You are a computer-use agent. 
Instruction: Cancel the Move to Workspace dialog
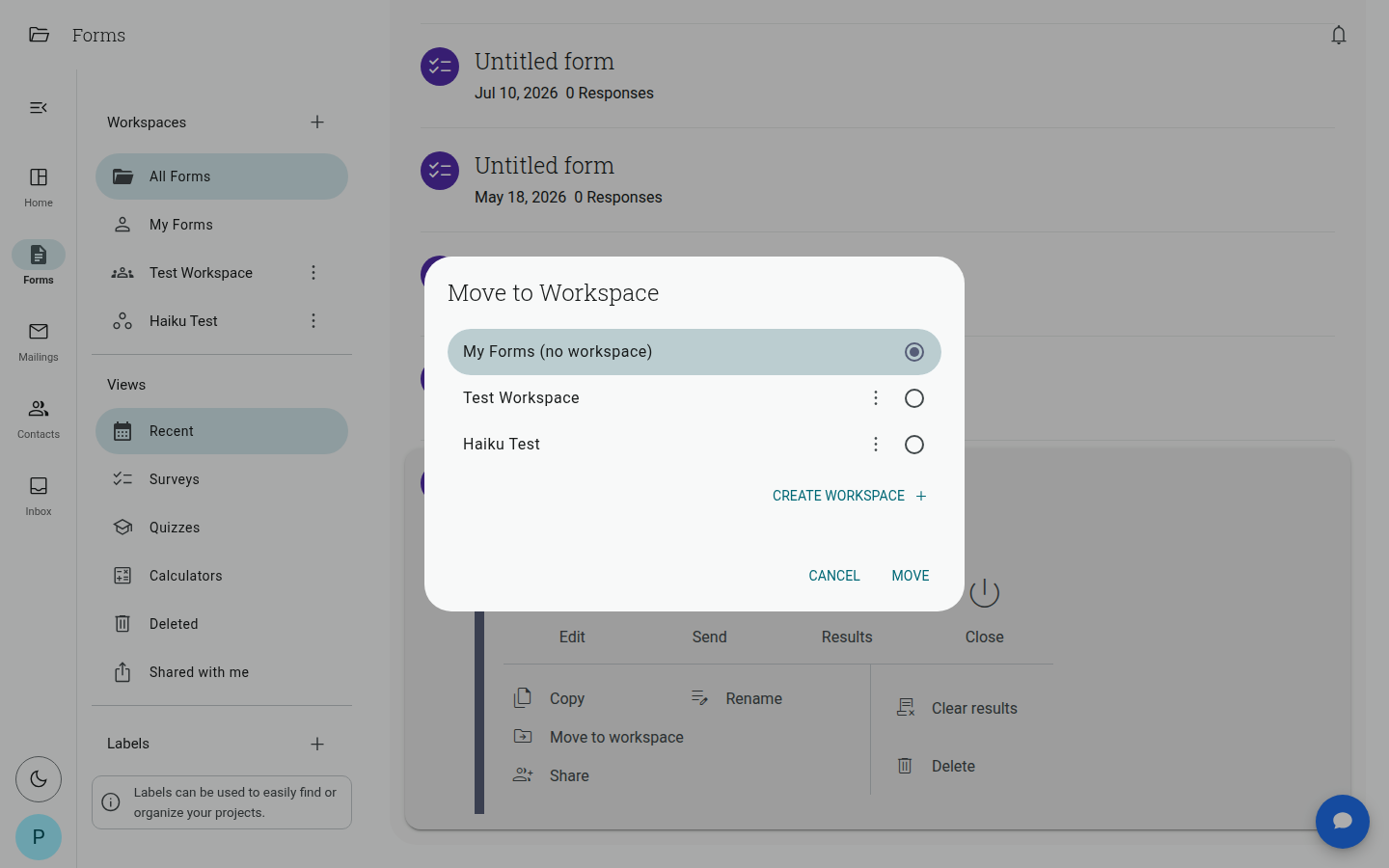[x=834, y=576]
